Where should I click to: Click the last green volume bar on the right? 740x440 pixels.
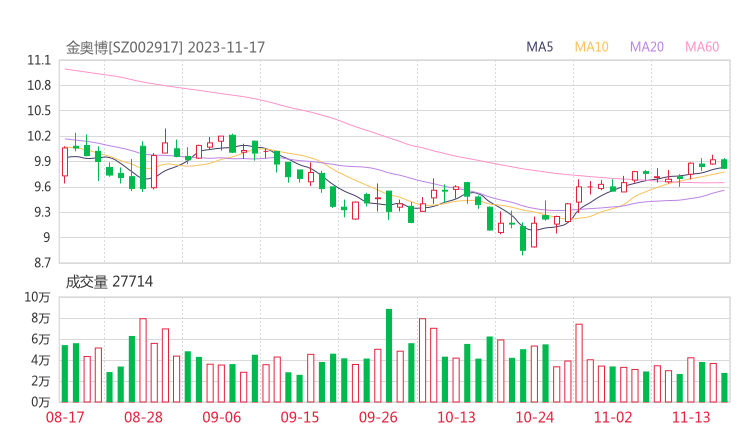coord(724,388)
